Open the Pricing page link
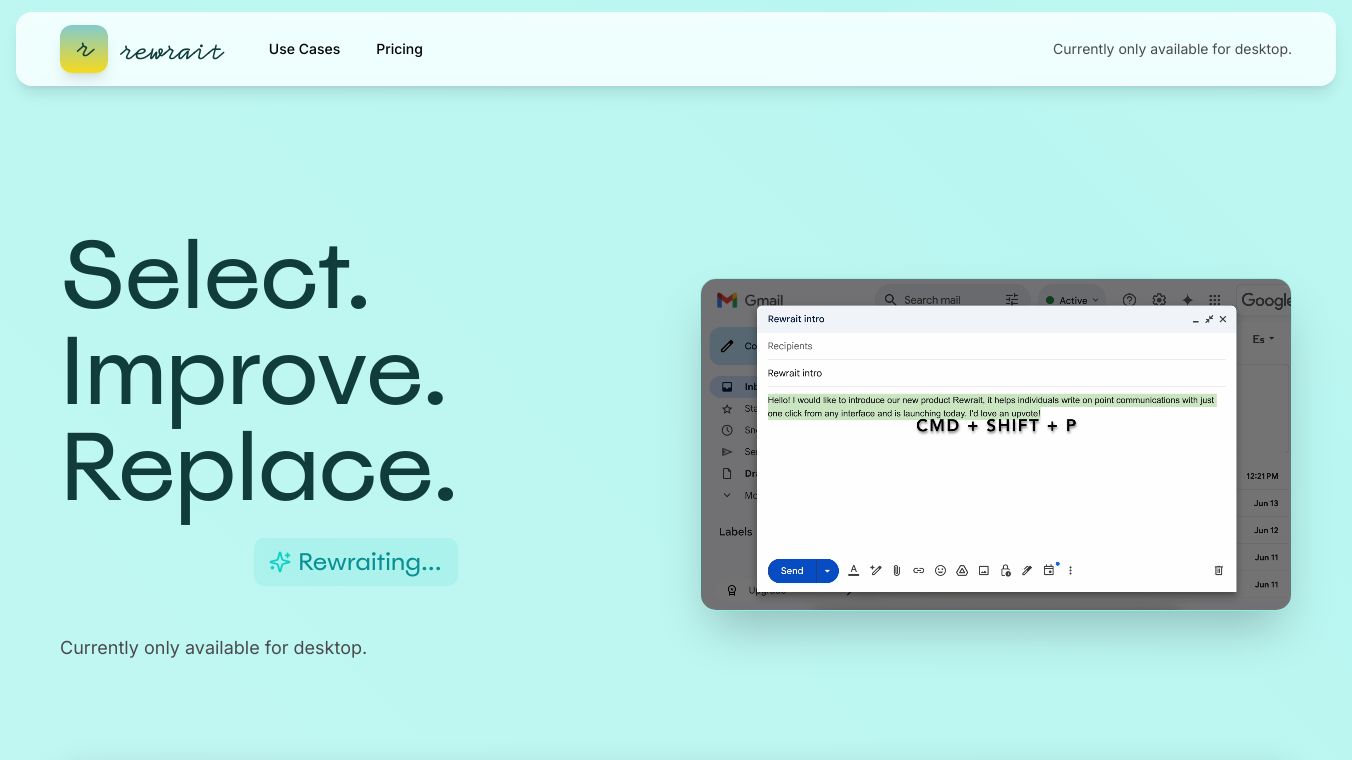The height and width of the screenshot is (760, 1352). [399, 49]
